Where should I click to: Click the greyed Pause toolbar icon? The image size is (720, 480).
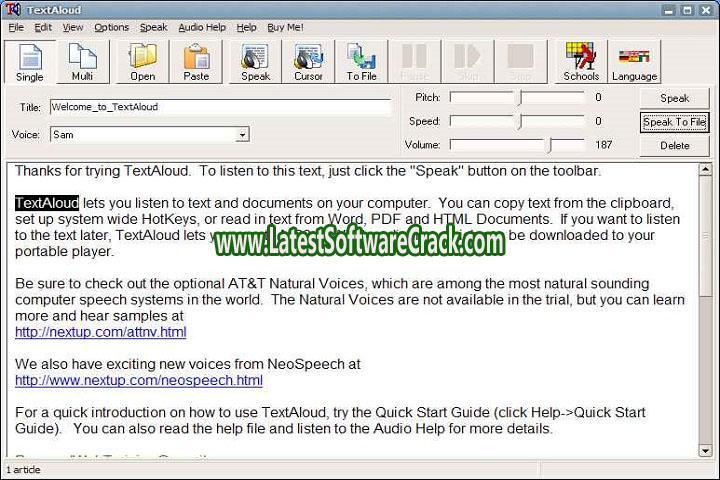click(x=415, y=62)
